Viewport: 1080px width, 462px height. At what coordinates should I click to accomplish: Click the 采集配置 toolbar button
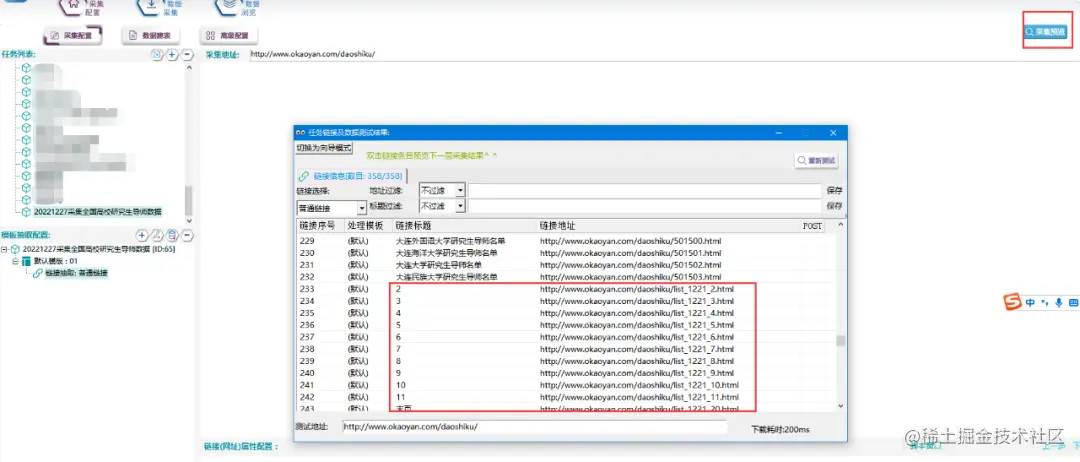coord(72,35)
